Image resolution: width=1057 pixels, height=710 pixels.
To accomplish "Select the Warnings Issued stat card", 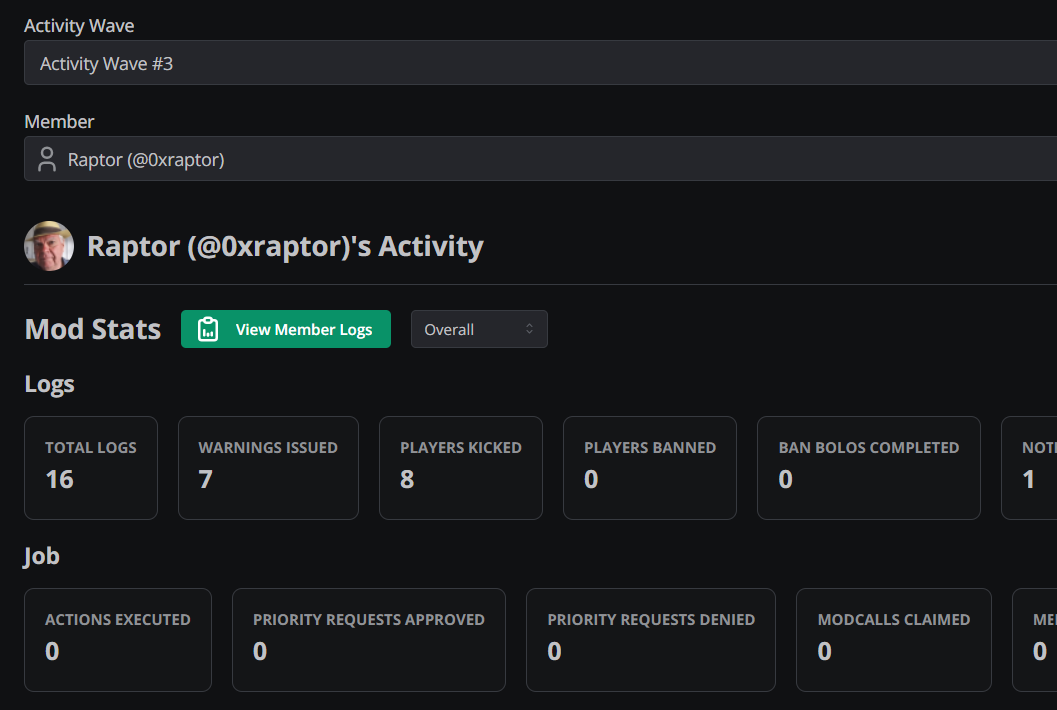I will [x=268, y=468].
